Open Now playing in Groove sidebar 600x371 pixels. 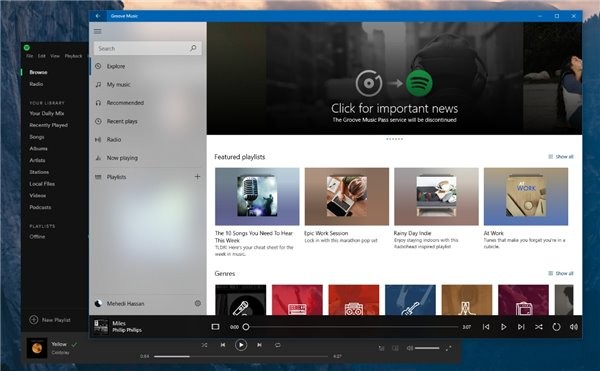(148, 158)
